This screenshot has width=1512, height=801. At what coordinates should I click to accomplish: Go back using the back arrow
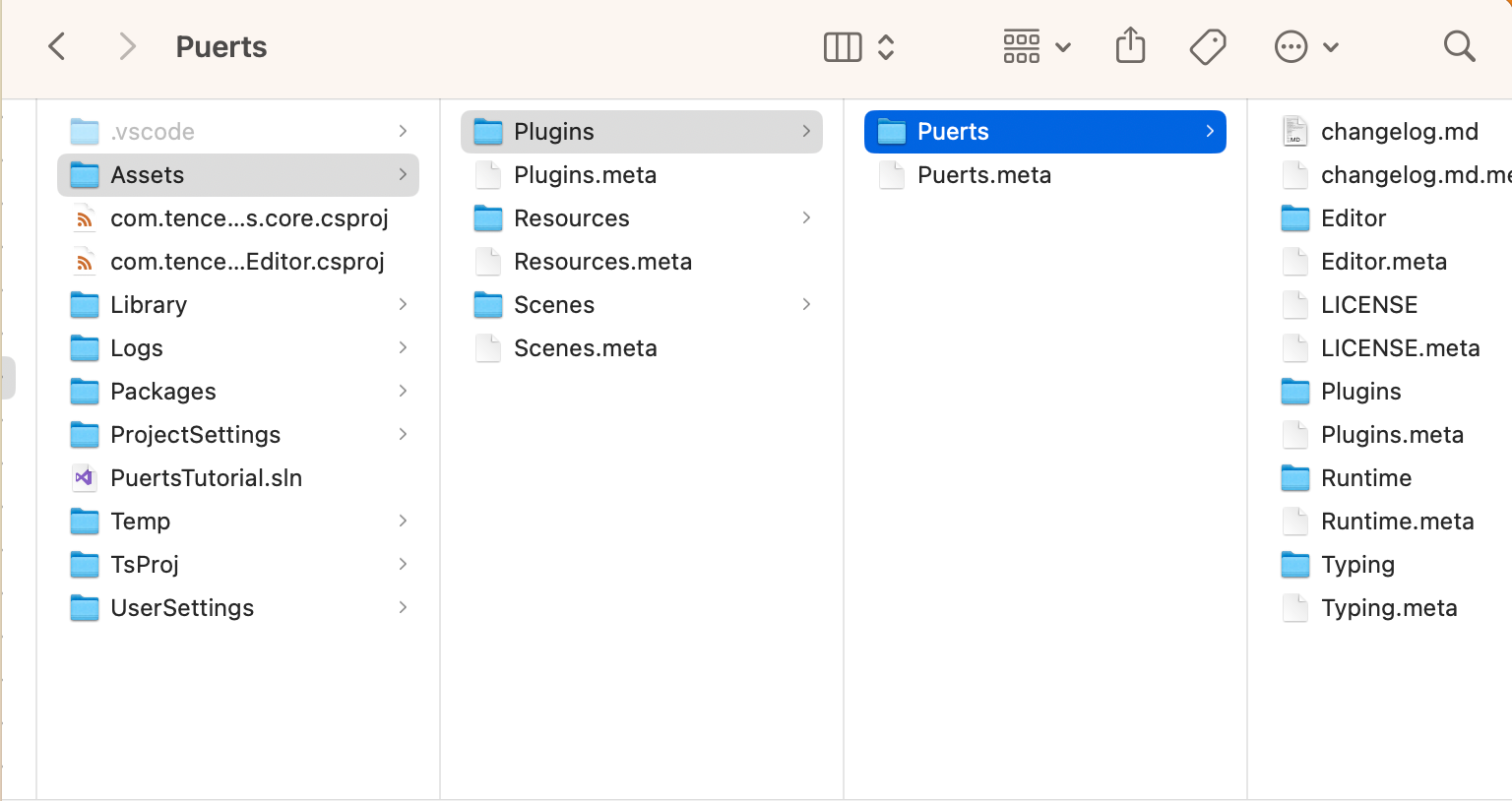[x=57, y=46]
